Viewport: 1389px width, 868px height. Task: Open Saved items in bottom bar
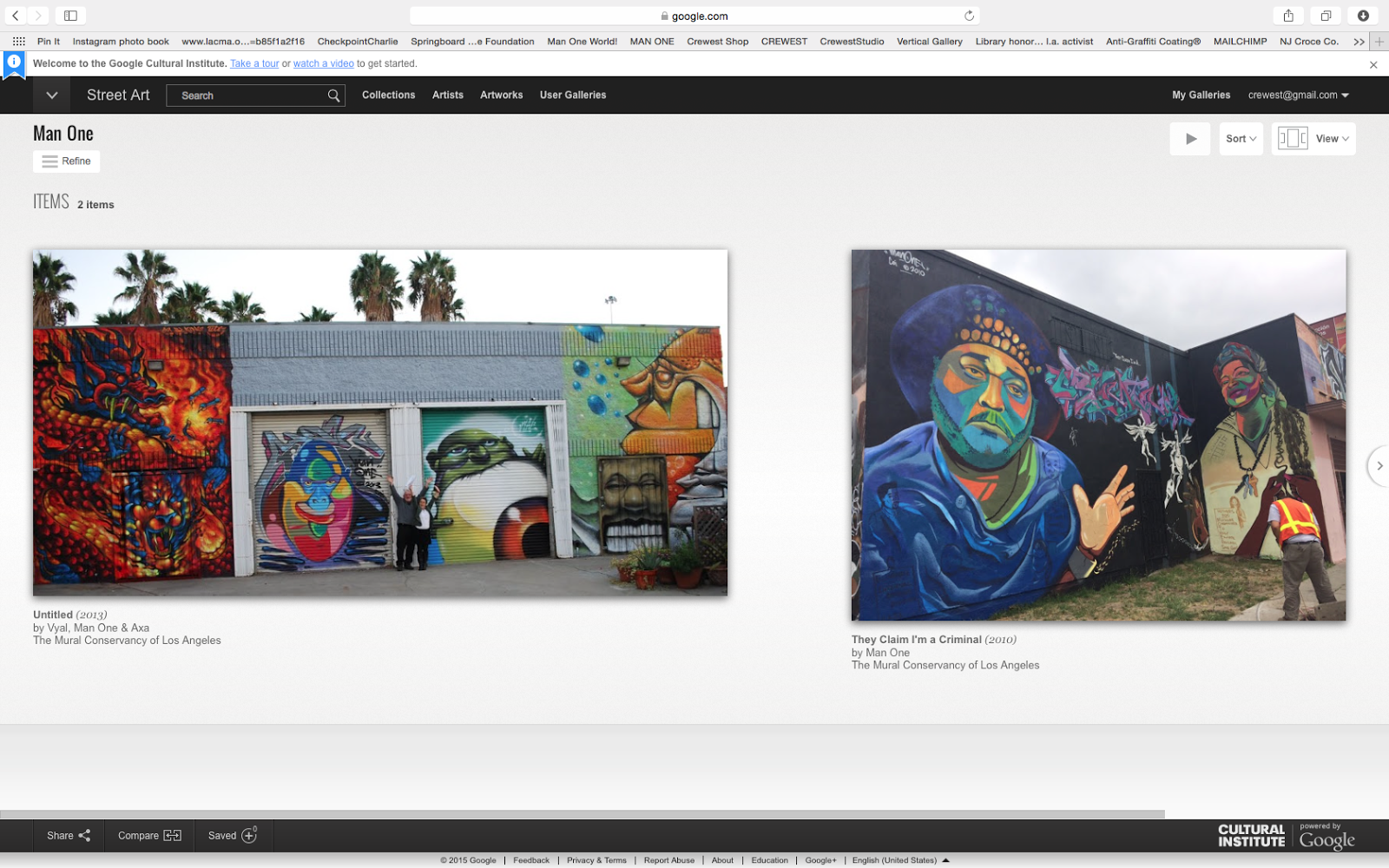pos(233,836)
